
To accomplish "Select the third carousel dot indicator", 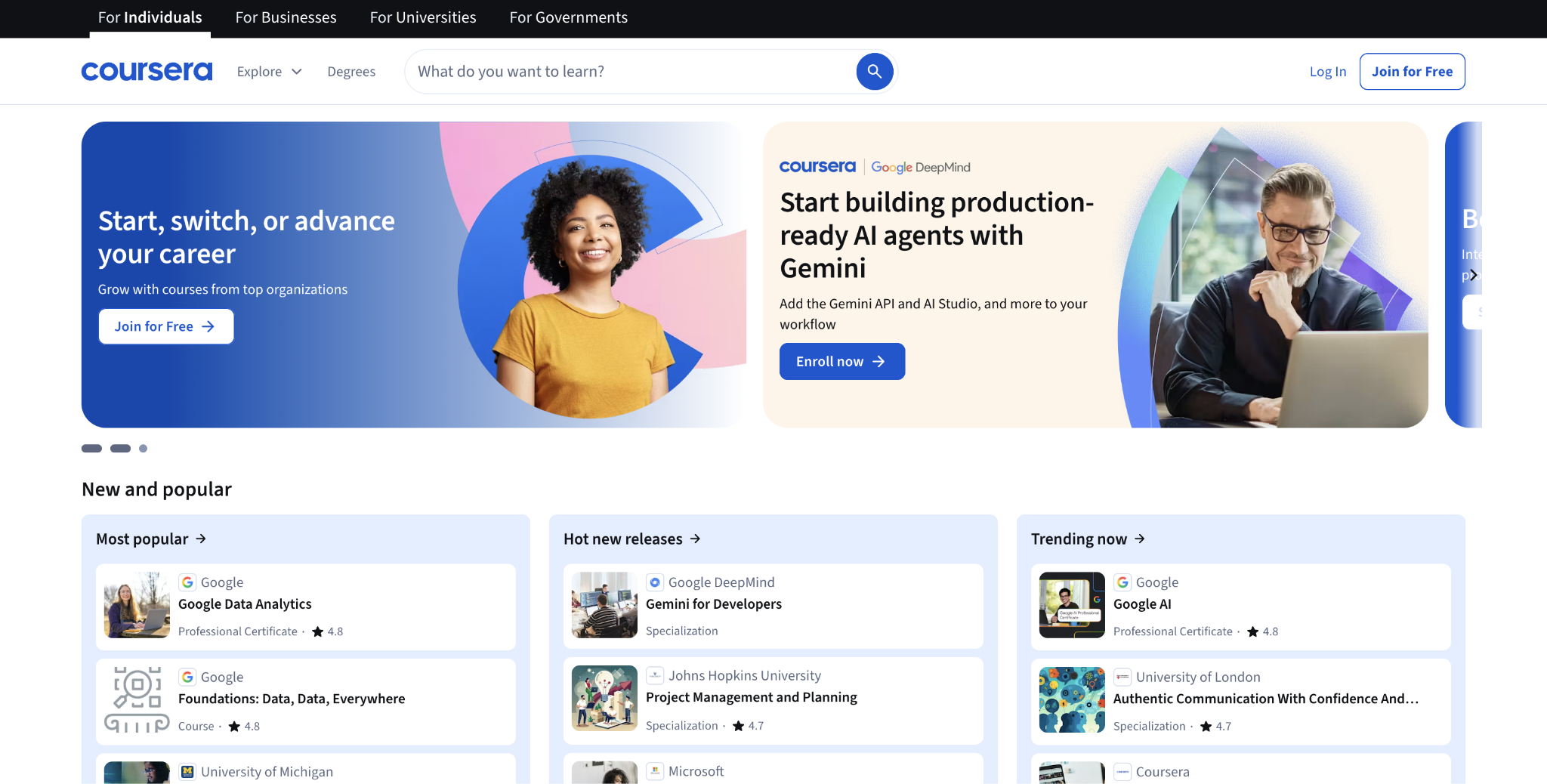I will 143,449.
